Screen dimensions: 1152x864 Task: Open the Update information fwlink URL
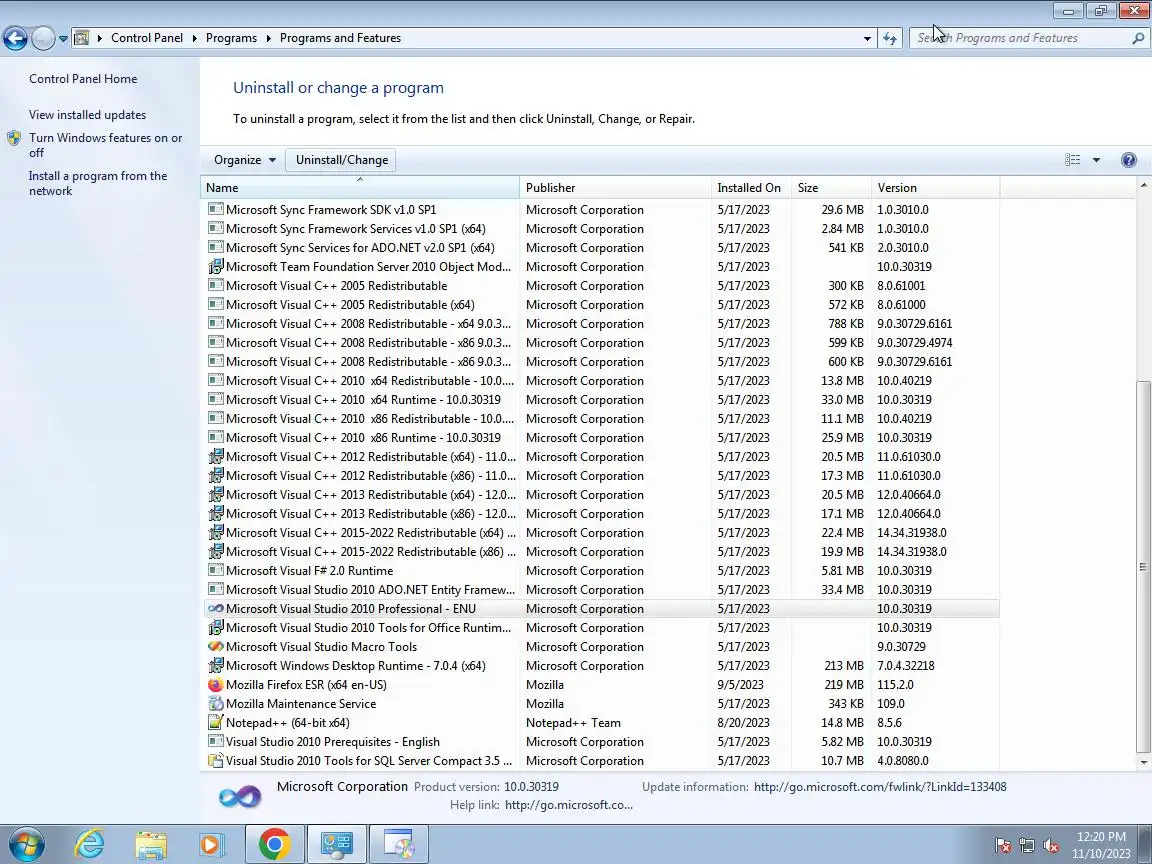click(x=880, y=787)
